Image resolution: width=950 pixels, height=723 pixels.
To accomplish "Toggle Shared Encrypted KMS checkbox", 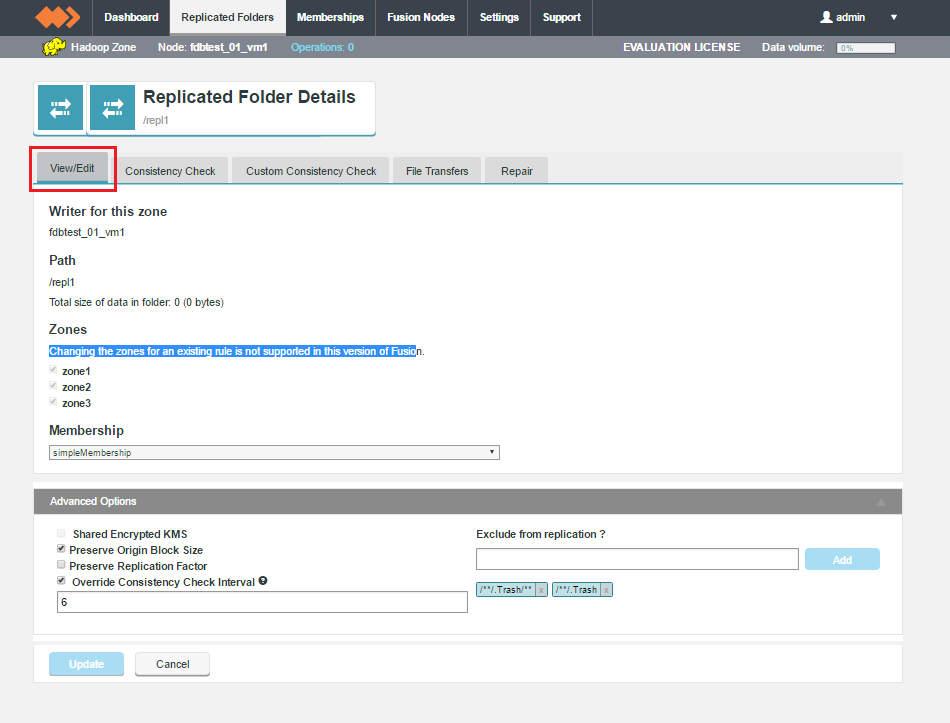I will click(61, 533).
